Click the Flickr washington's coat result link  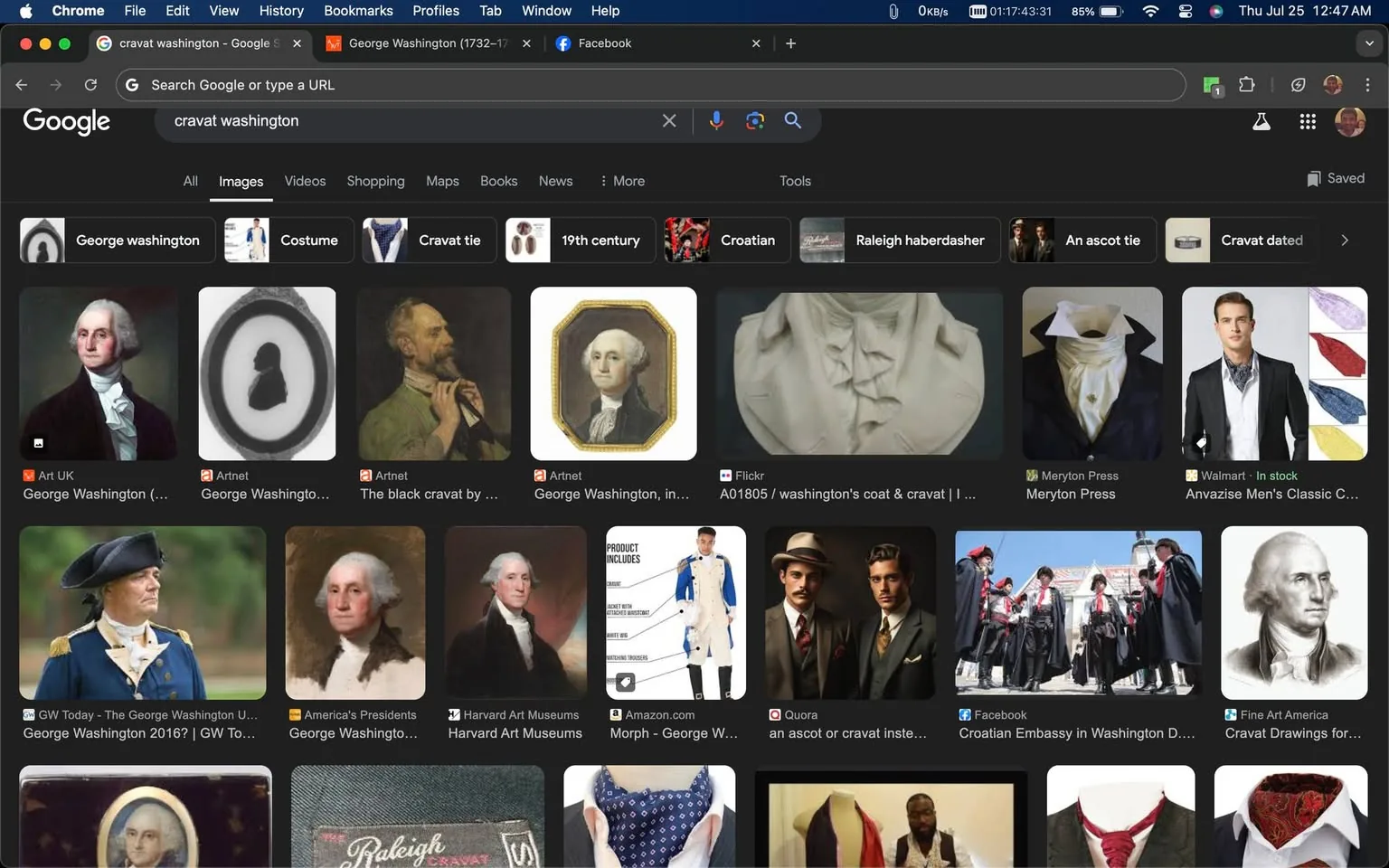pos(847,494)
